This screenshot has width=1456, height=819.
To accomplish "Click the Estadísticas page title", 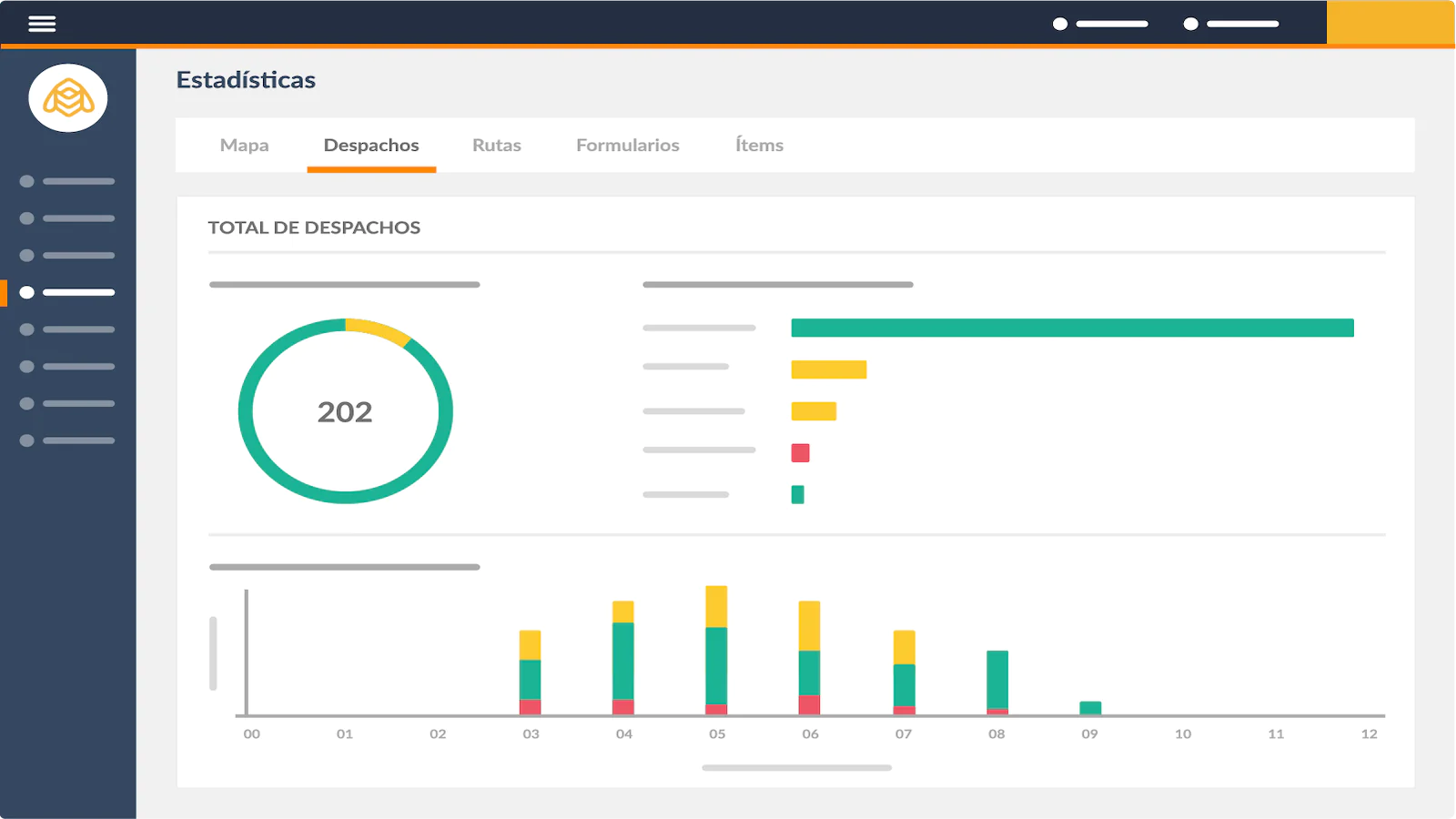I will click(x=246, y=80).
